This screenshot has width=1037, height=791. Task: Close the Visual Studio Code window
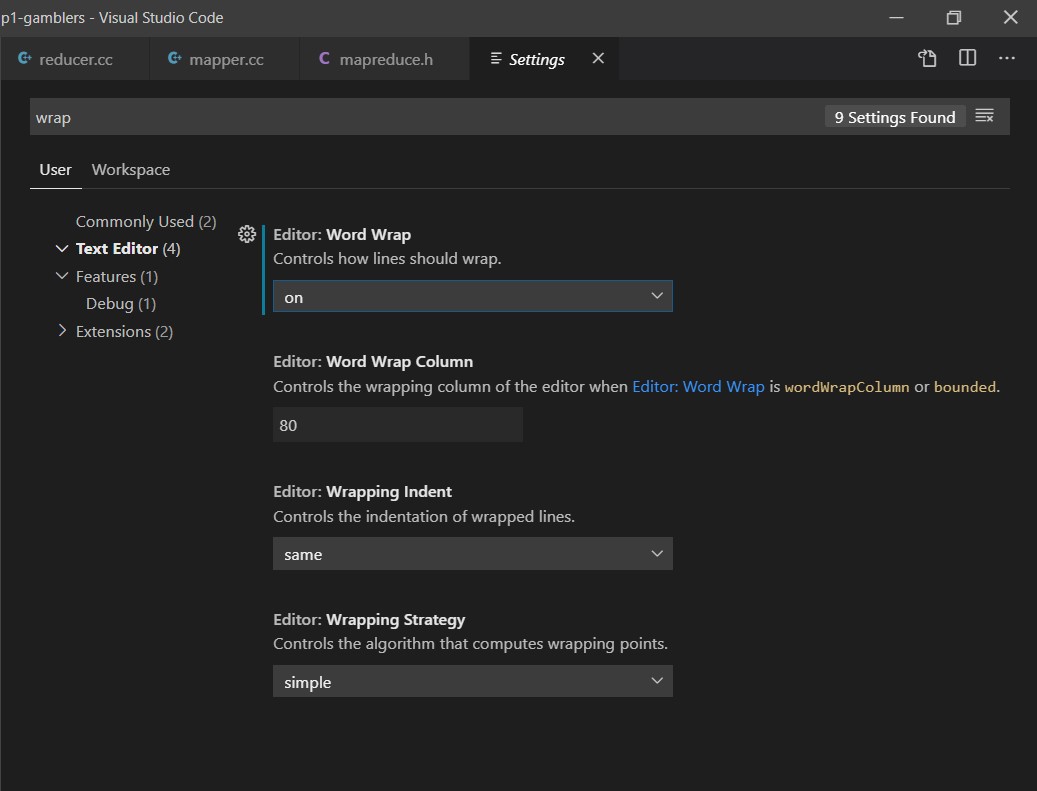coord(1010,17)
